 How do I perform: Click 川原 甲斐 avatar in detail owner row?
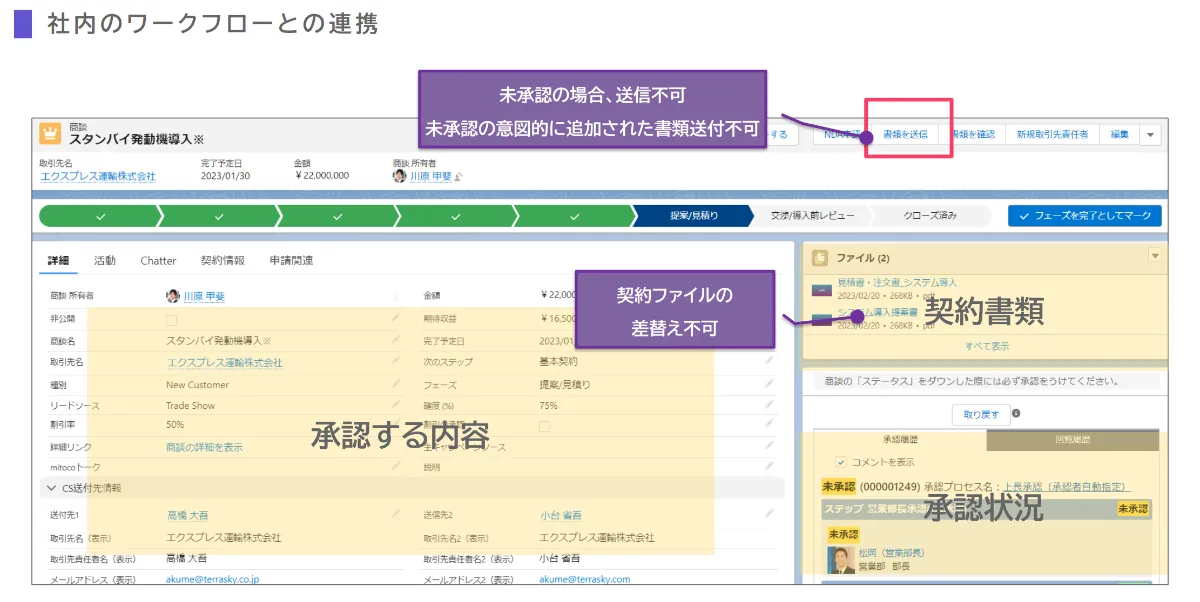173,296
